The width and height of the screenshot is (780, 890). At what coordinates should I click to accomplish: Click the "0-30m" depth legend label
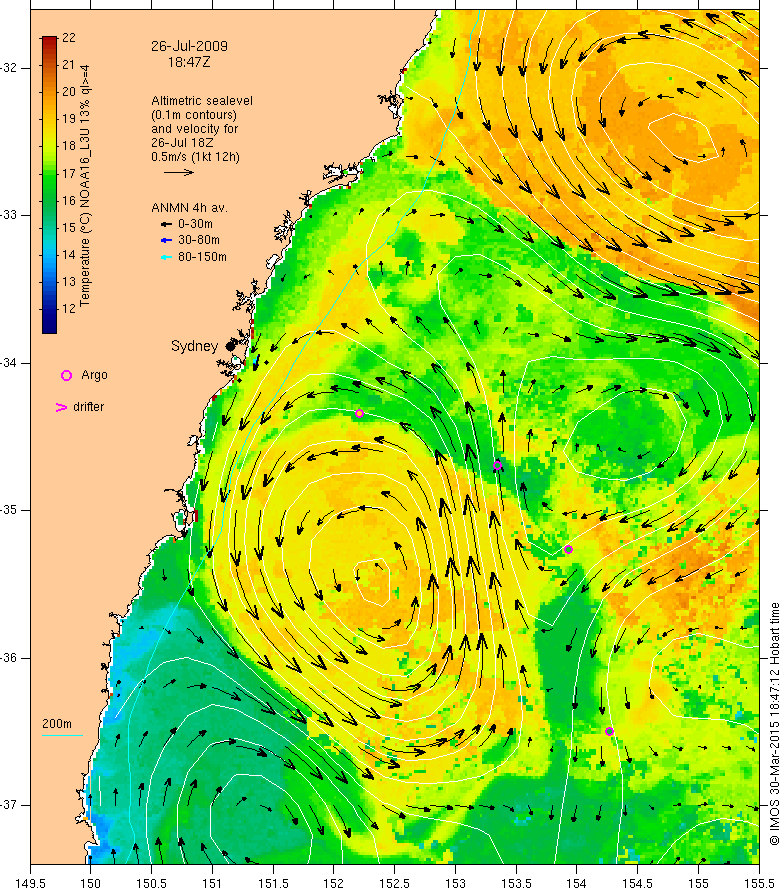click(x=195, y=224)
